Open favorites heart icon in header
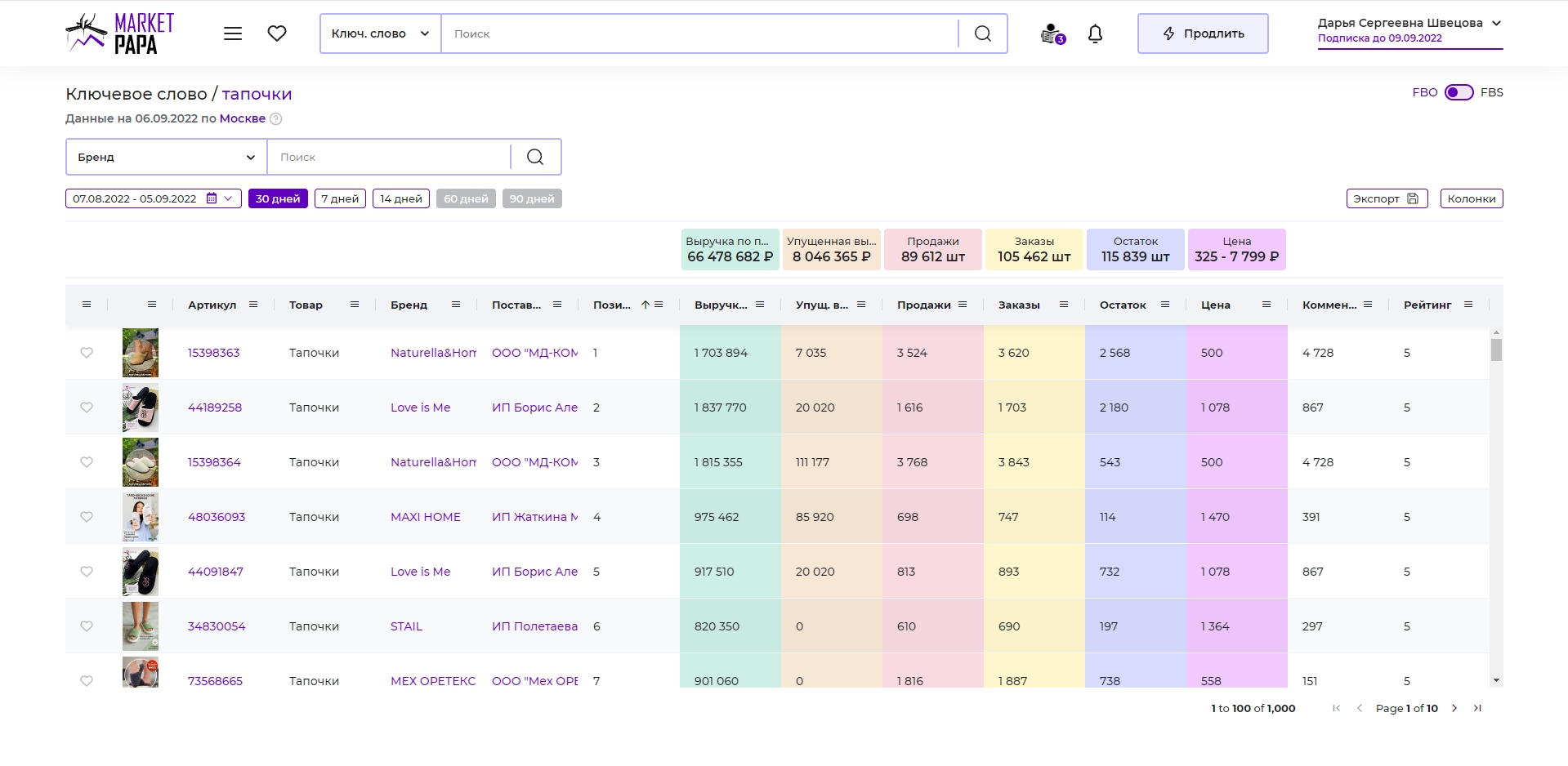 click(x=277, y=33)
